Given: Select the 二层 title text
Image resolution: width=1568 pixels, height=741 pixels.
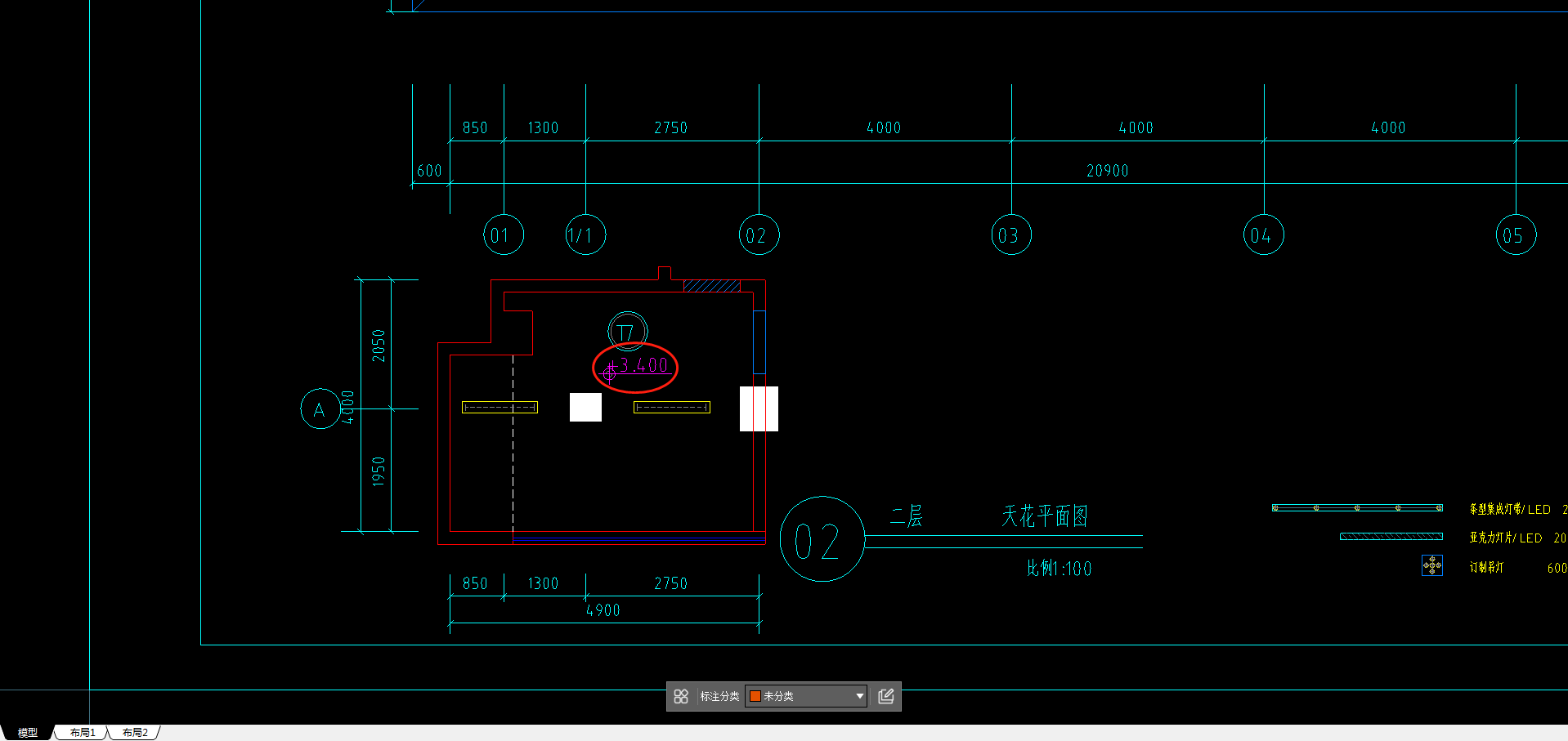Looking at the screenshot, I should 907,516.
